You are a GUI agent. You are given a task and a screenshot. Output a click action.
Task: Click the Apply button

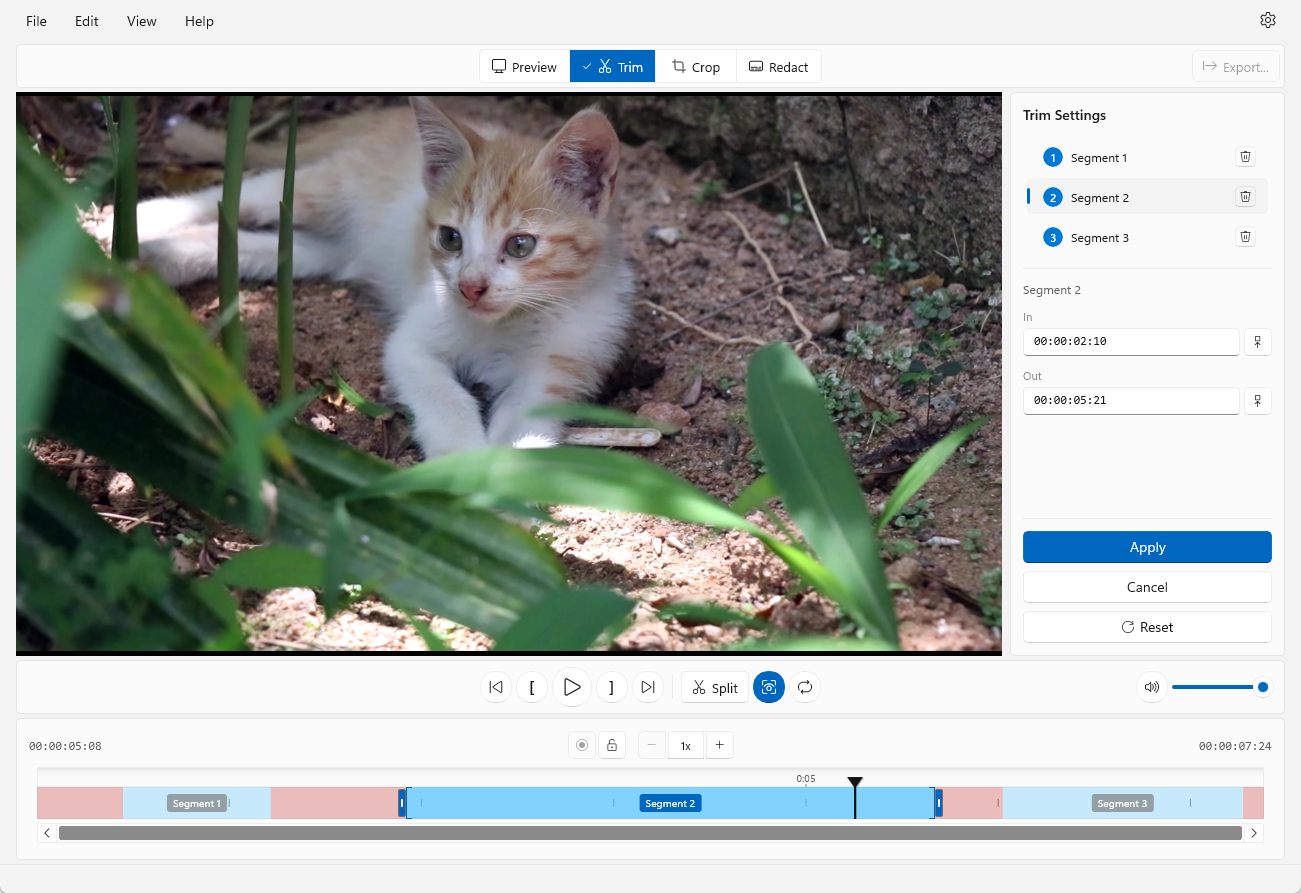pos(1147,547)
